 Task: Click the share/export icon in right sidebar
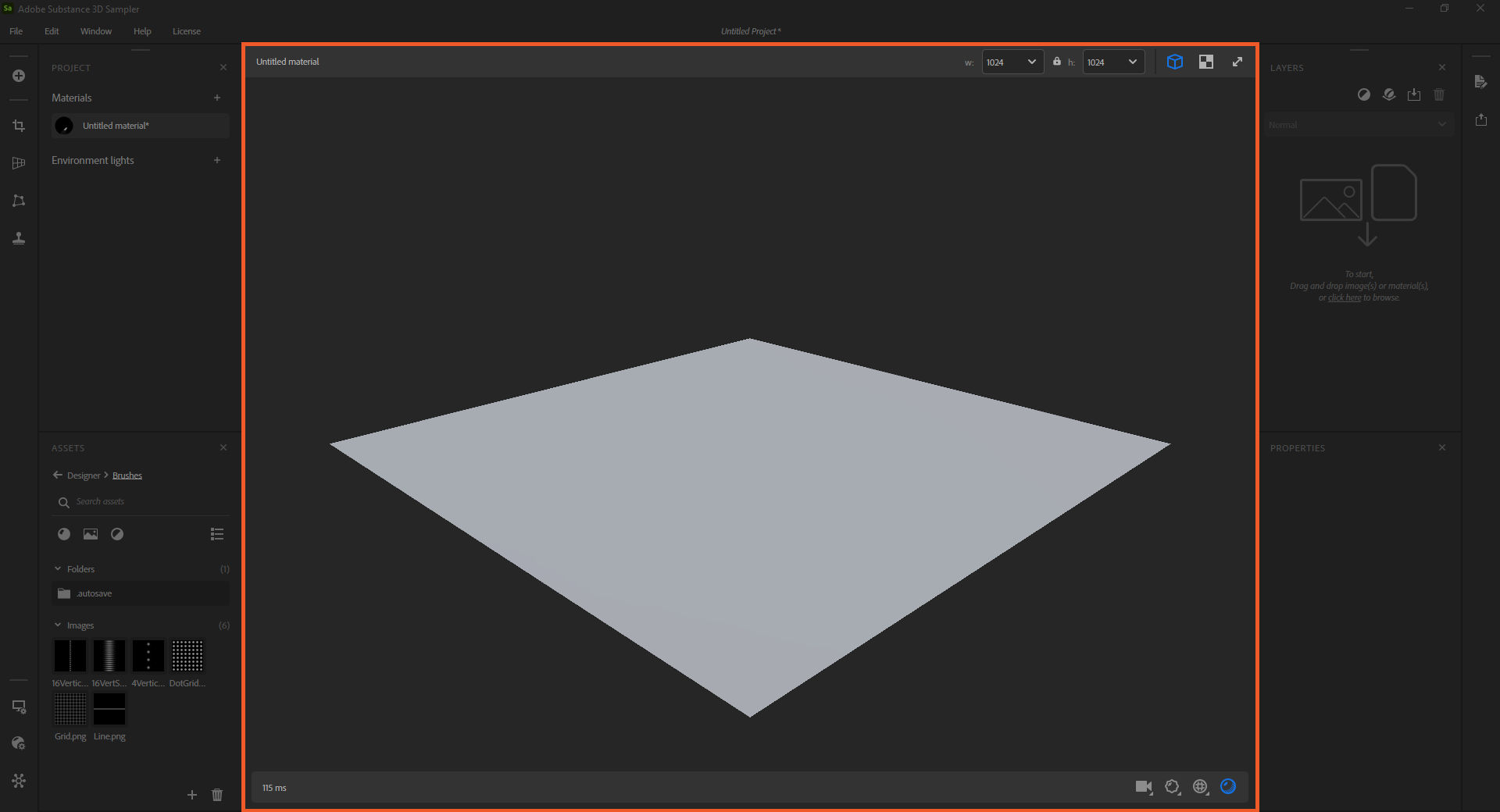pyautogui.click(x=1480, y=119)
